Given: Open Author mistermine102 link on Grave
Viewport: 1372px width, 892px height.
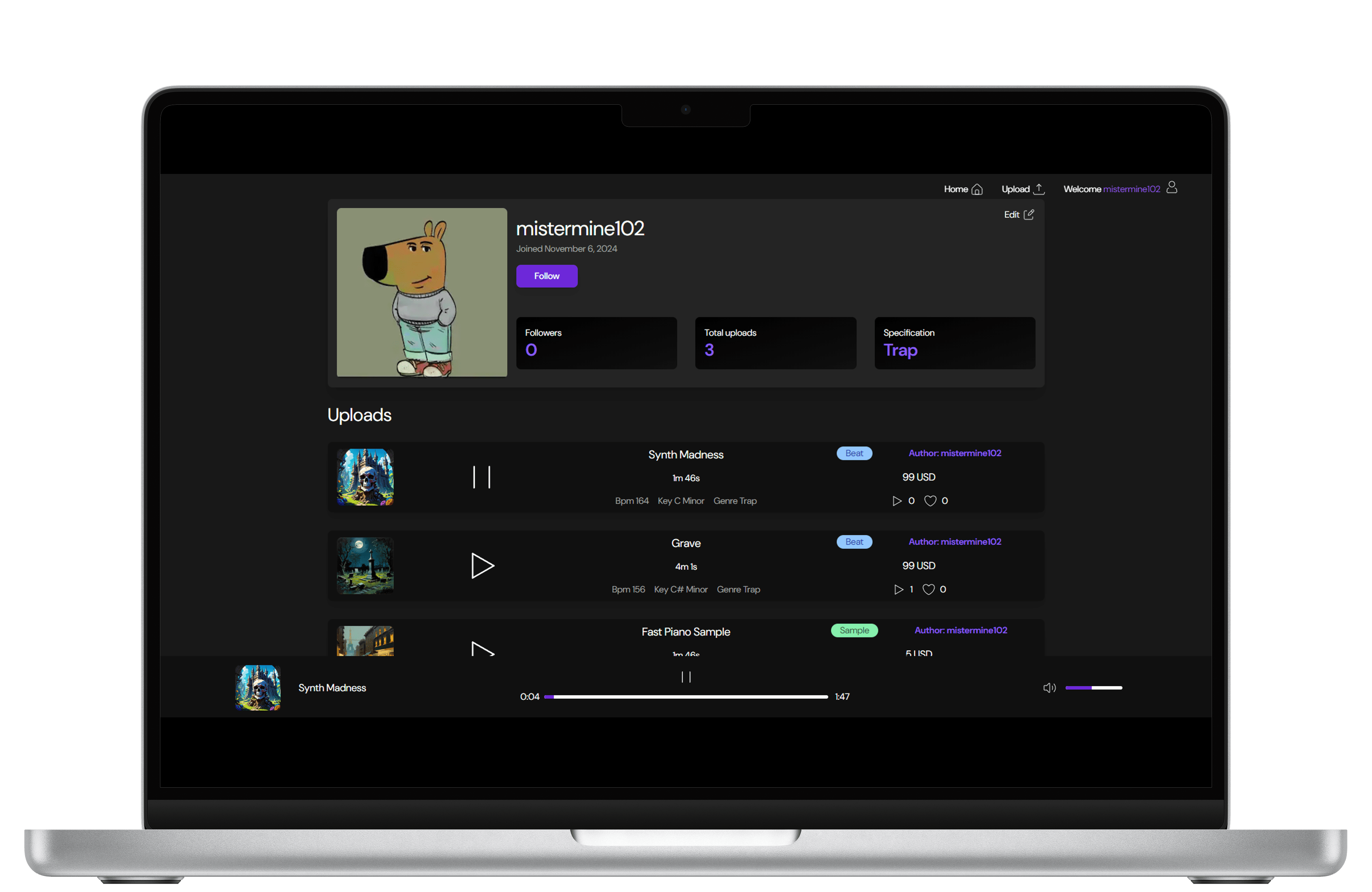Looking at the screenshot, I should (955, 541).
